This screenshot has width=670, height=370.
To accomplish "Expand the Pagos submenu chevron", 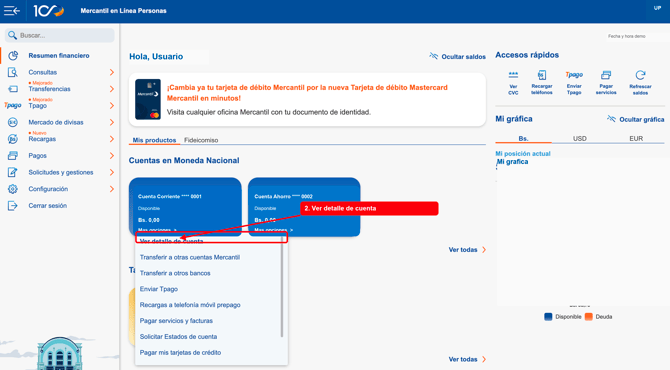I will pyautogui.click(x=112, y=156).
